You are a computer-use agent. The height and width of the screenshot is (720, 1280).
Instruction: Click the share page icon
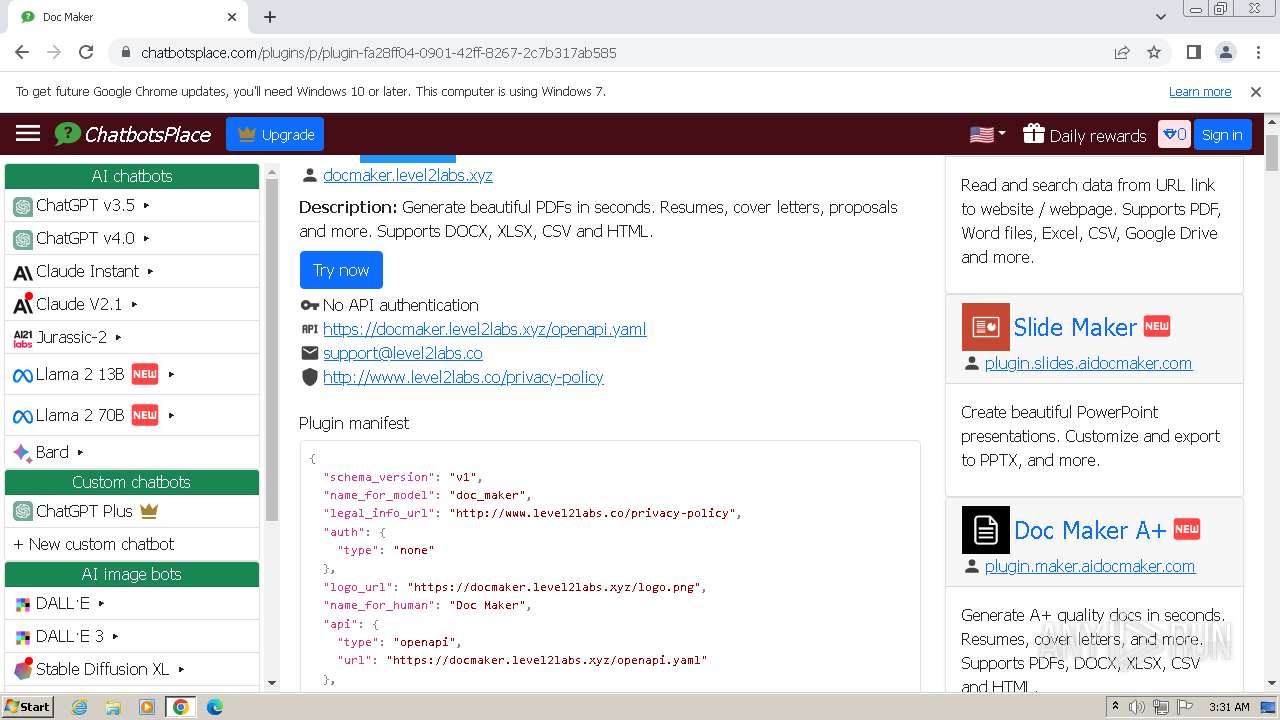(x=1122, y=52)
